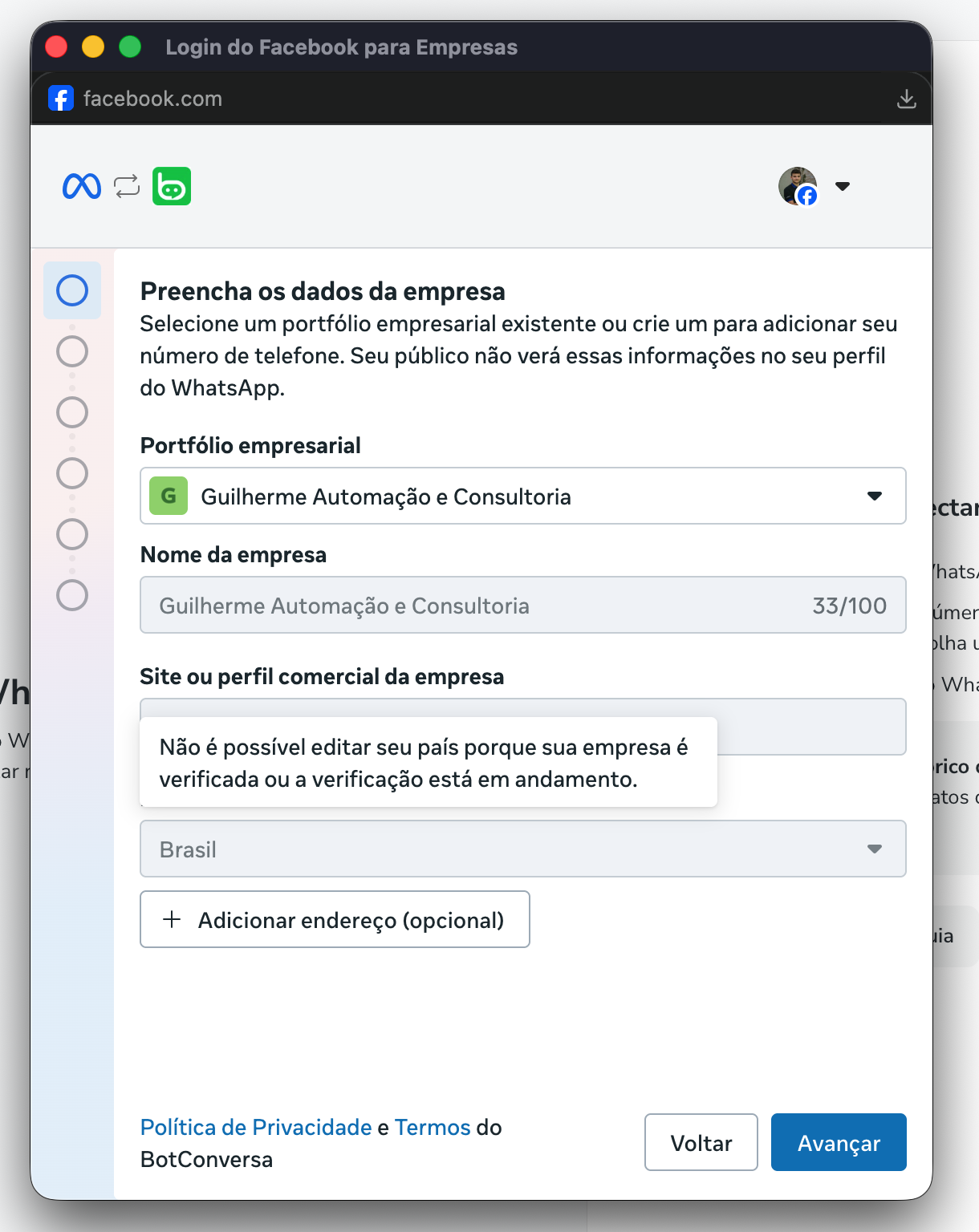
Task: Click the download icon in address bar
Action: pos(906,99)
